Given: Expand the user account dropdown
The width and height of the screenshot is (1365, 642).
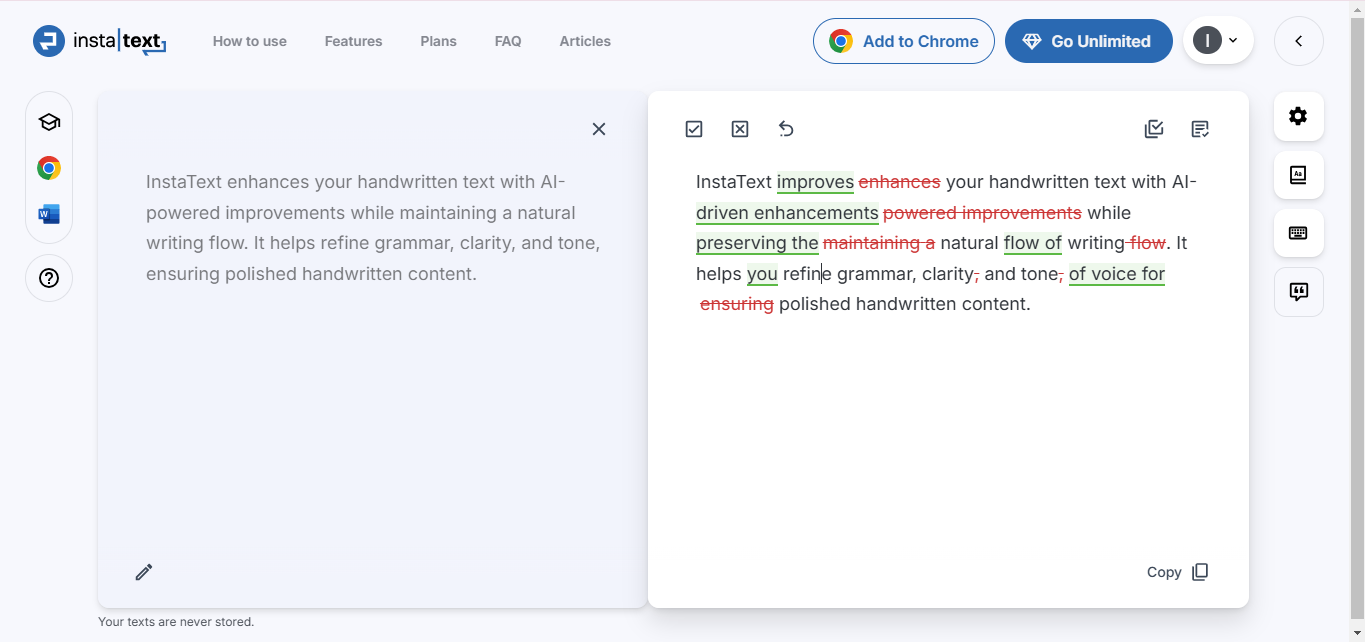Looking at the screenshot, I should [x=1218, y=41].
